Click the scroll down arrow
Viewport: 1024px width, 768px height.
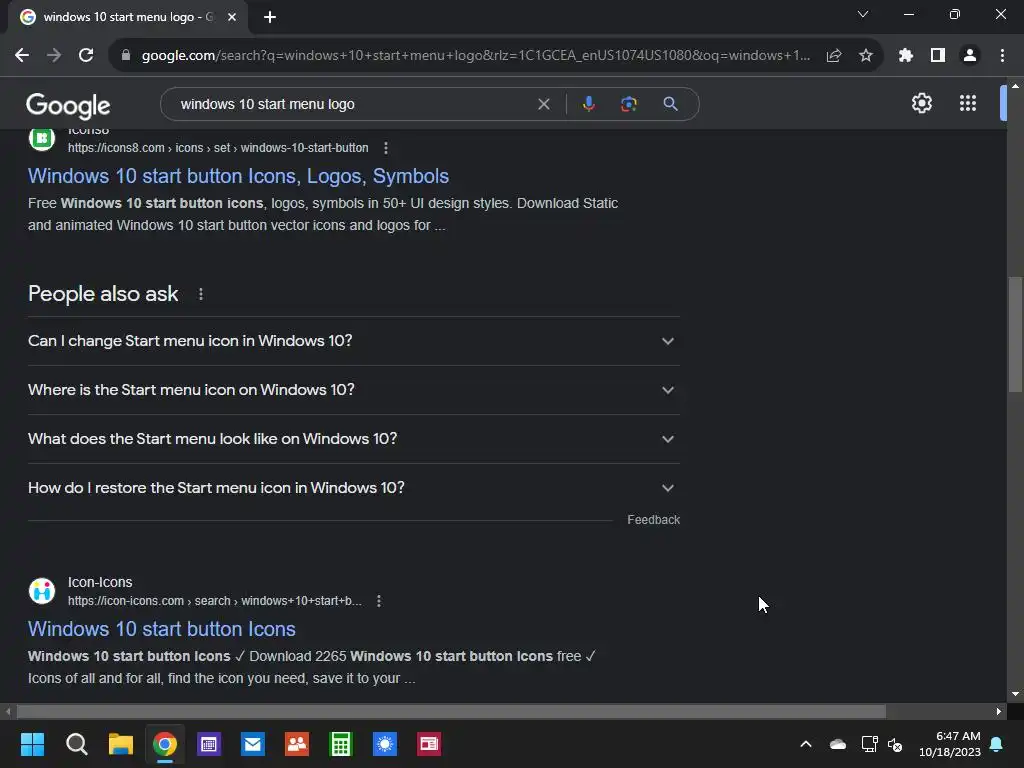tap(1015, 694)
